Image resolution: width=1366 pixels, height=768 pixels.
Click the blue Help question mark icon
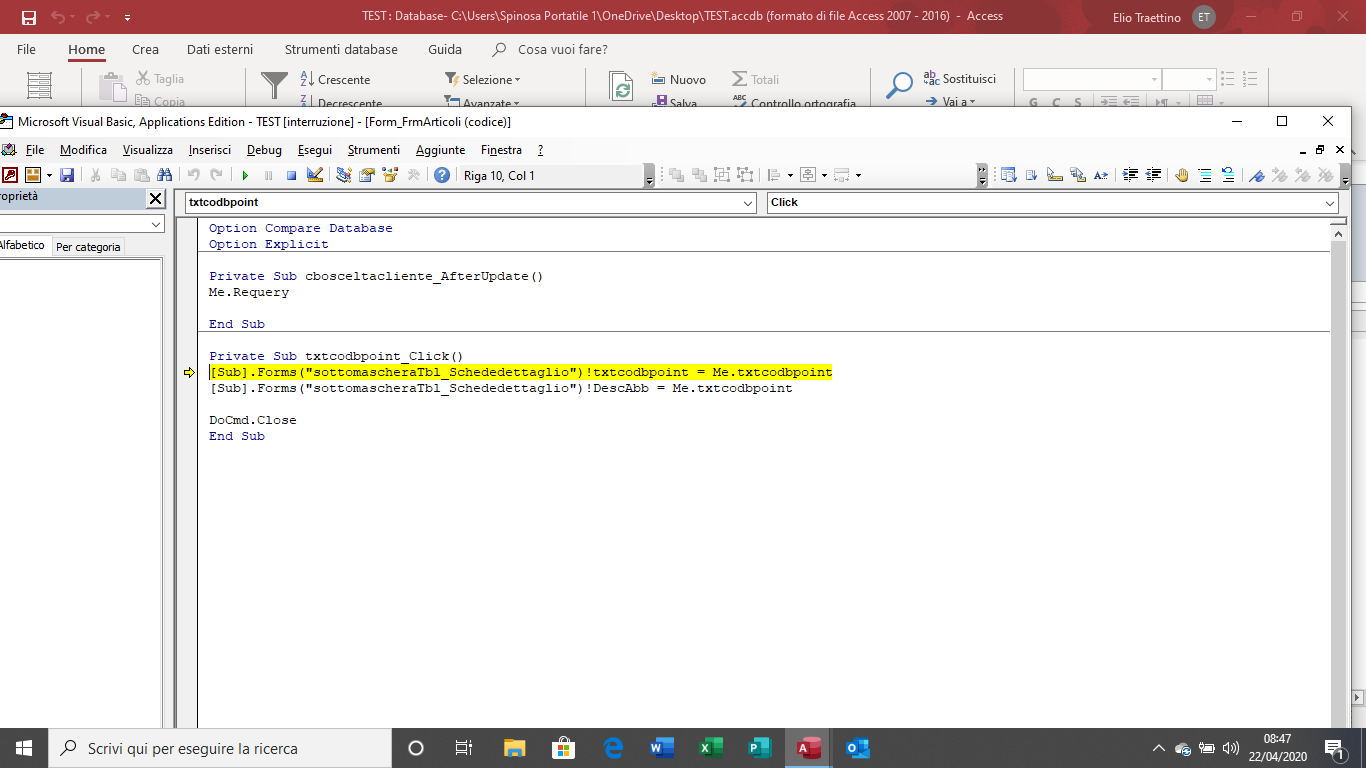441,175
